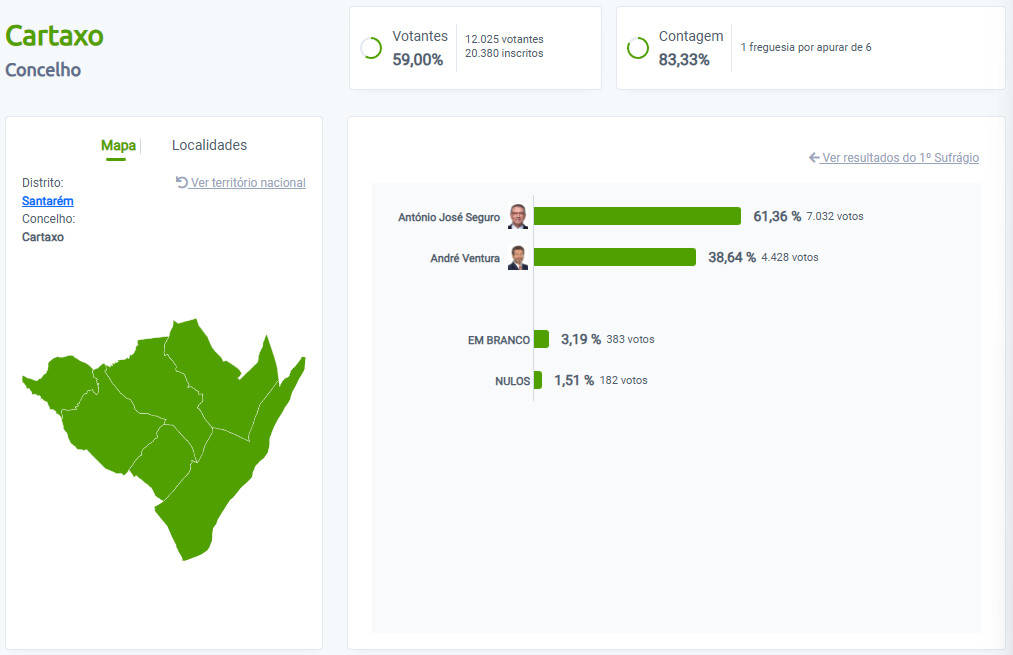Click the green bar for António José Seguro
The width and height of the screenshot is (1013, 655).
(x=637, y=216)
